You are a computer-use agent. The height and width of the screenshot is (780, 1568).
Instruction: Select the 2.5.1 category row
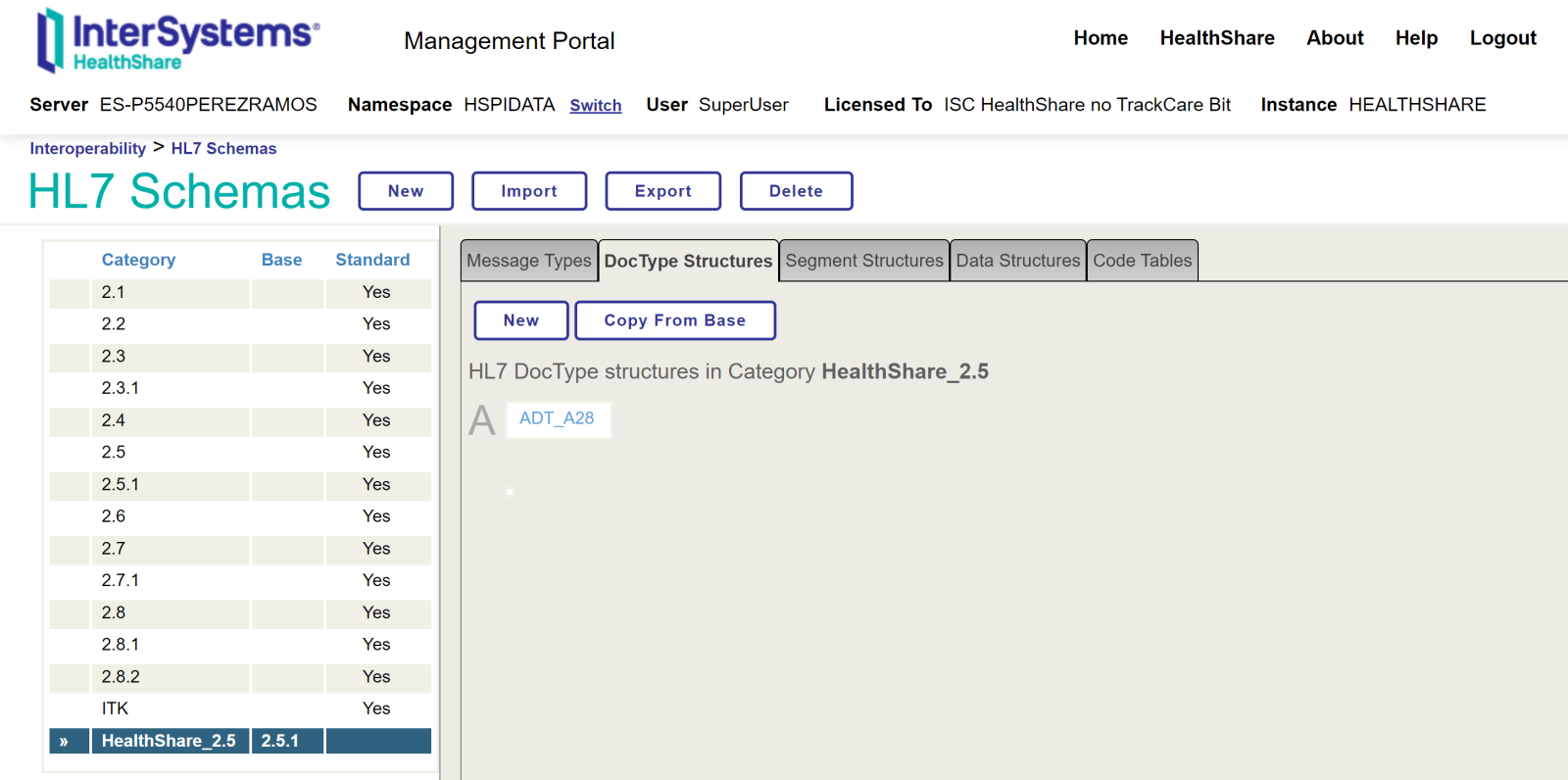click(121, 484)
